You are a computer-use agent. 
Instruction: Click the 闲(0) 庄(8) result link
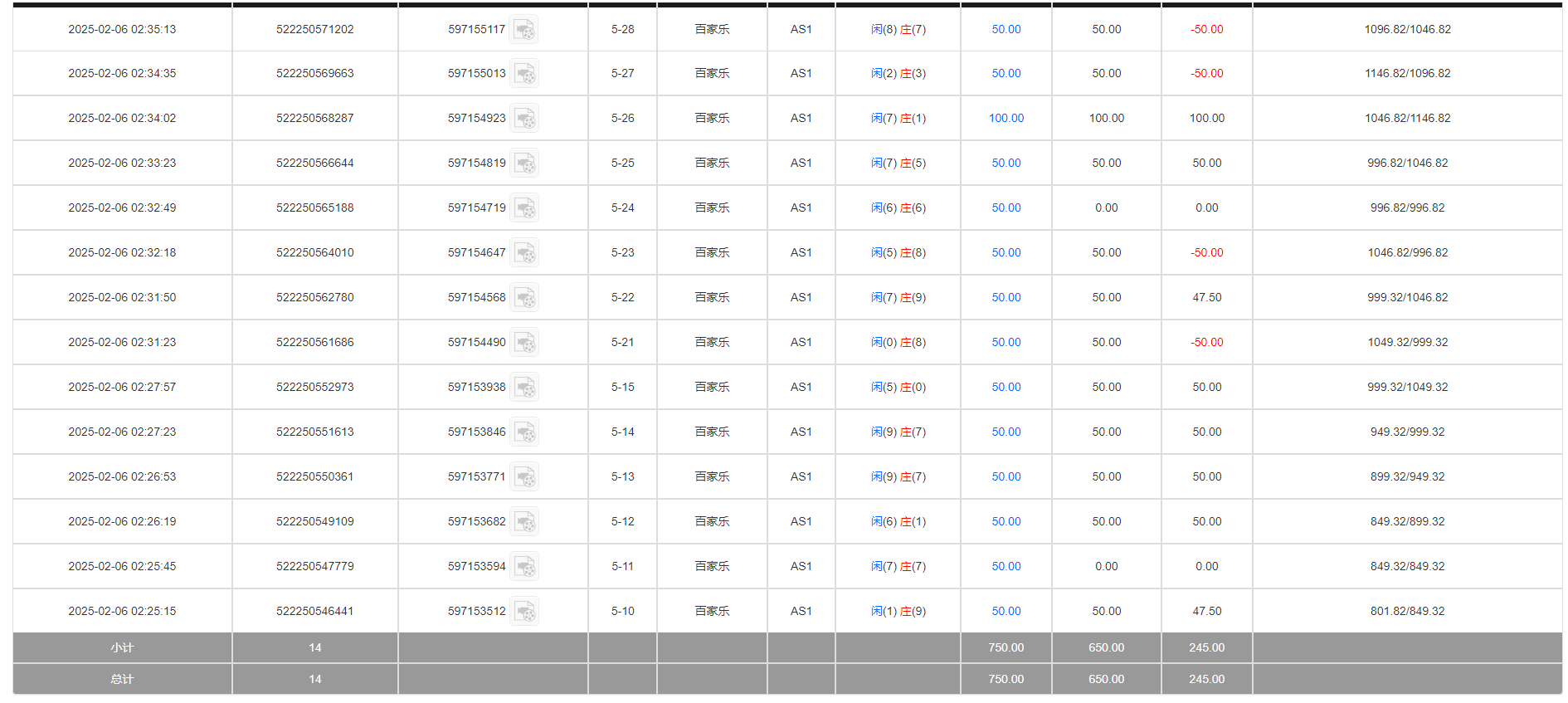point(898,342)
